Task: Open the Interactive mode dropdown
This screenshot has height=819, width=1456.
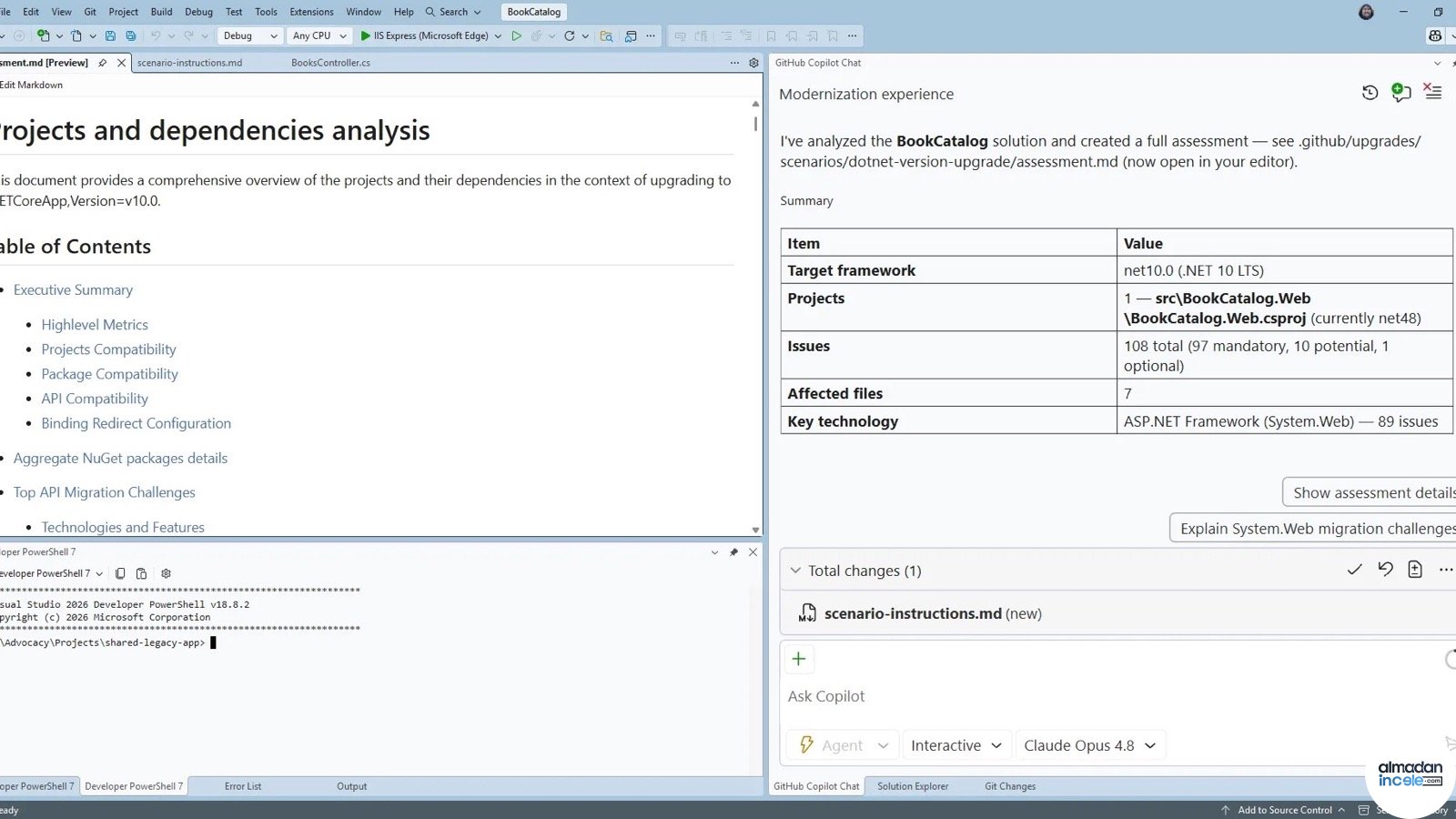Action: pos(955,745)
